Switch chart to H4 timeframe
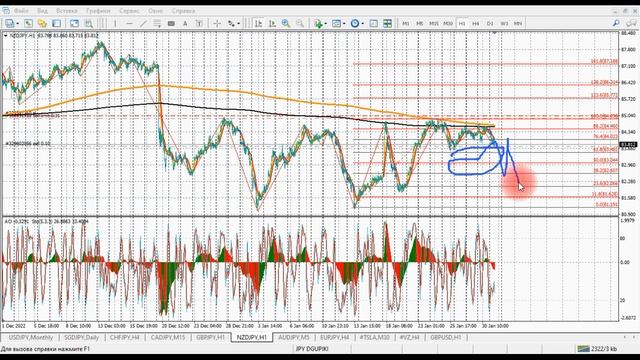 tap(476, 24)
